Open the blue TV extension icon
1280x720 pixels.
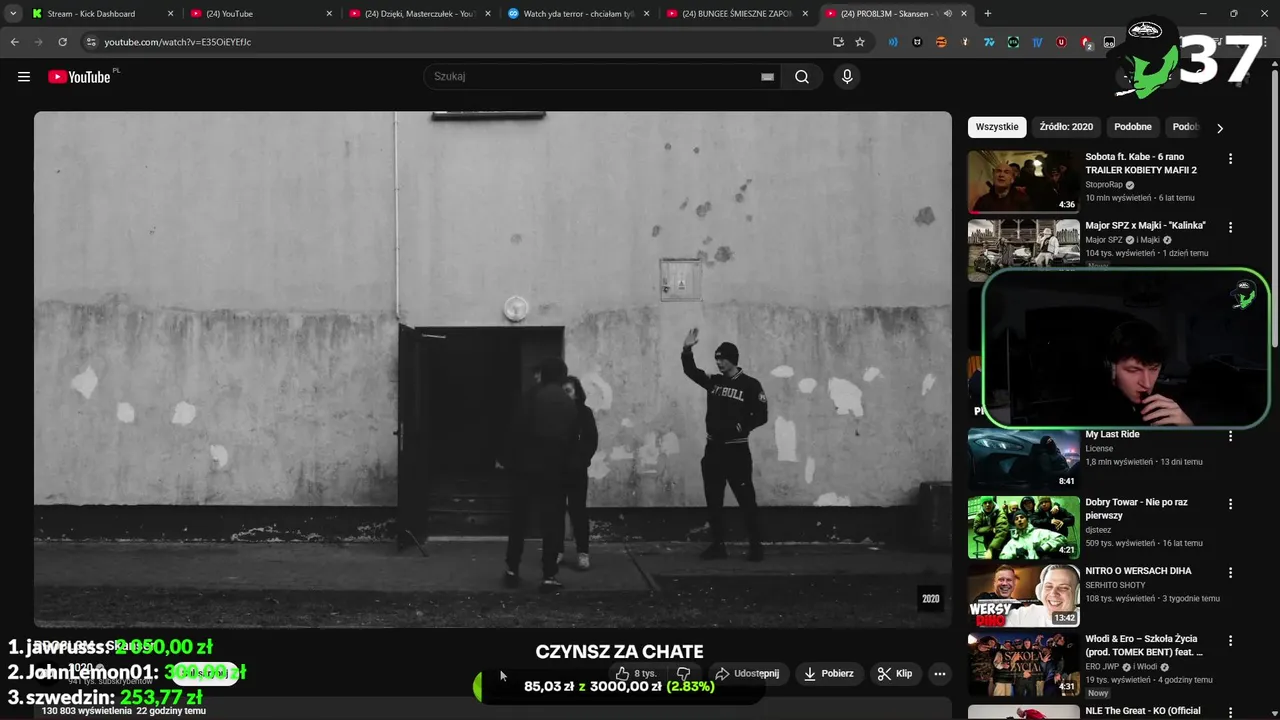(1037, 42)
